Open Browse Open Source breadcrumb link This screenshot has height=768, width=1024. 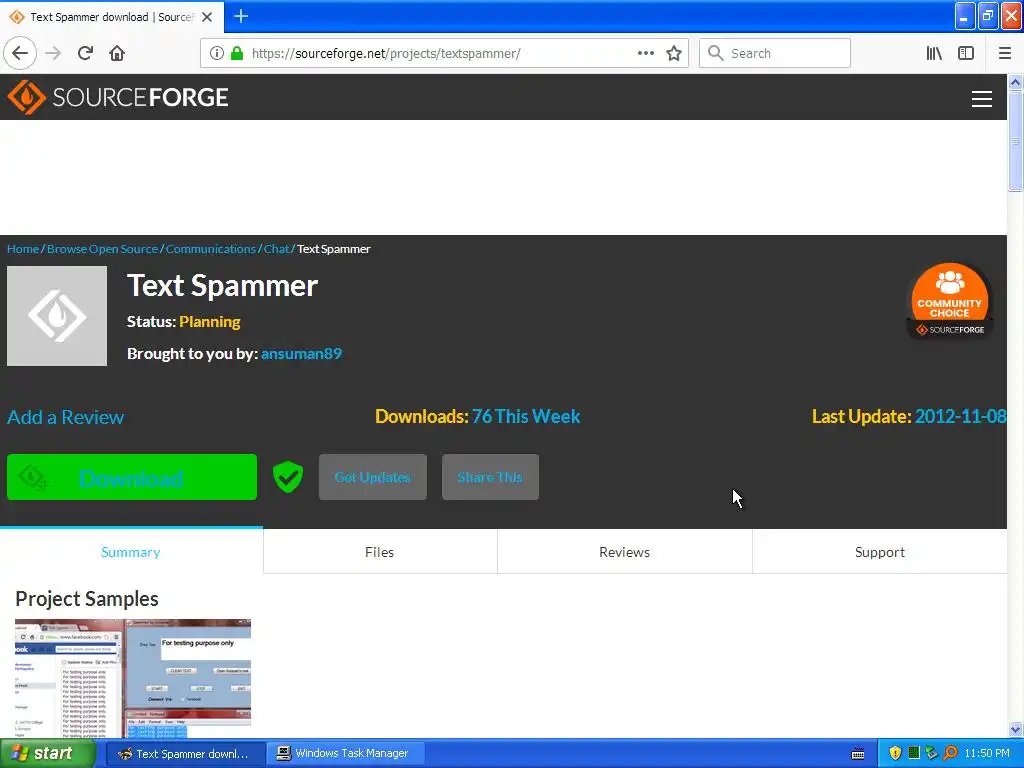103,249
